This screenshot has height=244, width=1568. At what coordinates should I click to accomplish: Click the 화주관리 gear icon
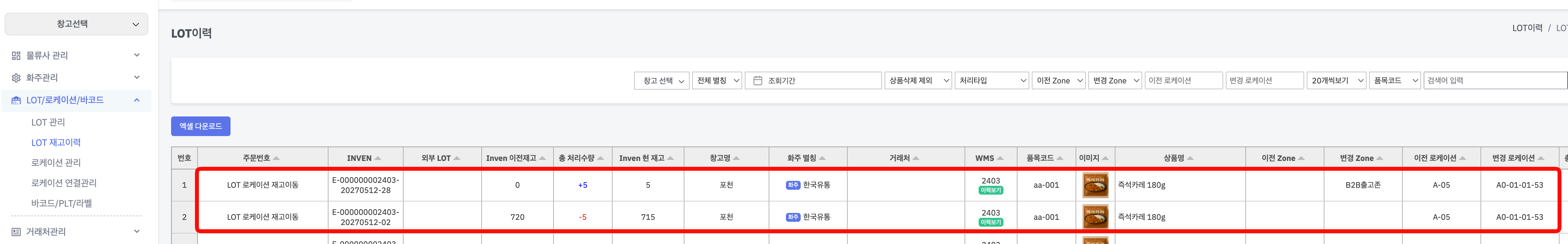(16, 78)
